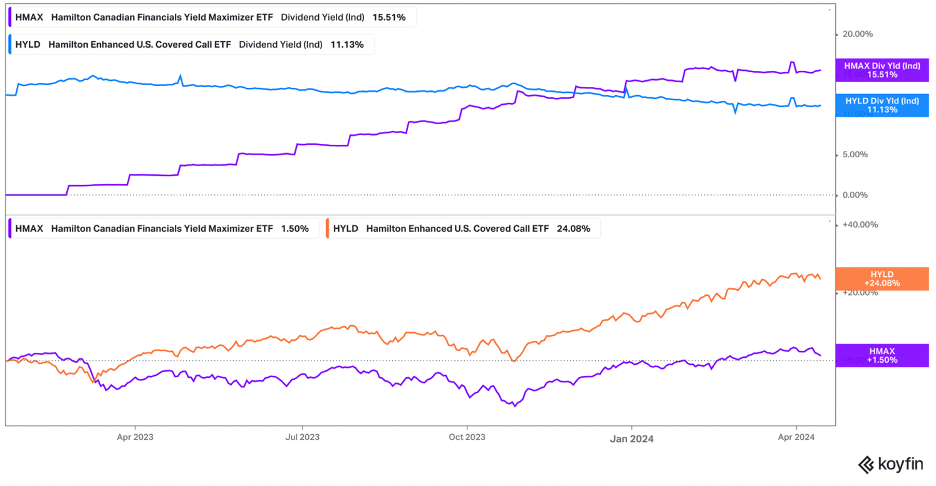
Task: Select the Jul 2023 date on the time axis
Action: [x=302, y=437]
